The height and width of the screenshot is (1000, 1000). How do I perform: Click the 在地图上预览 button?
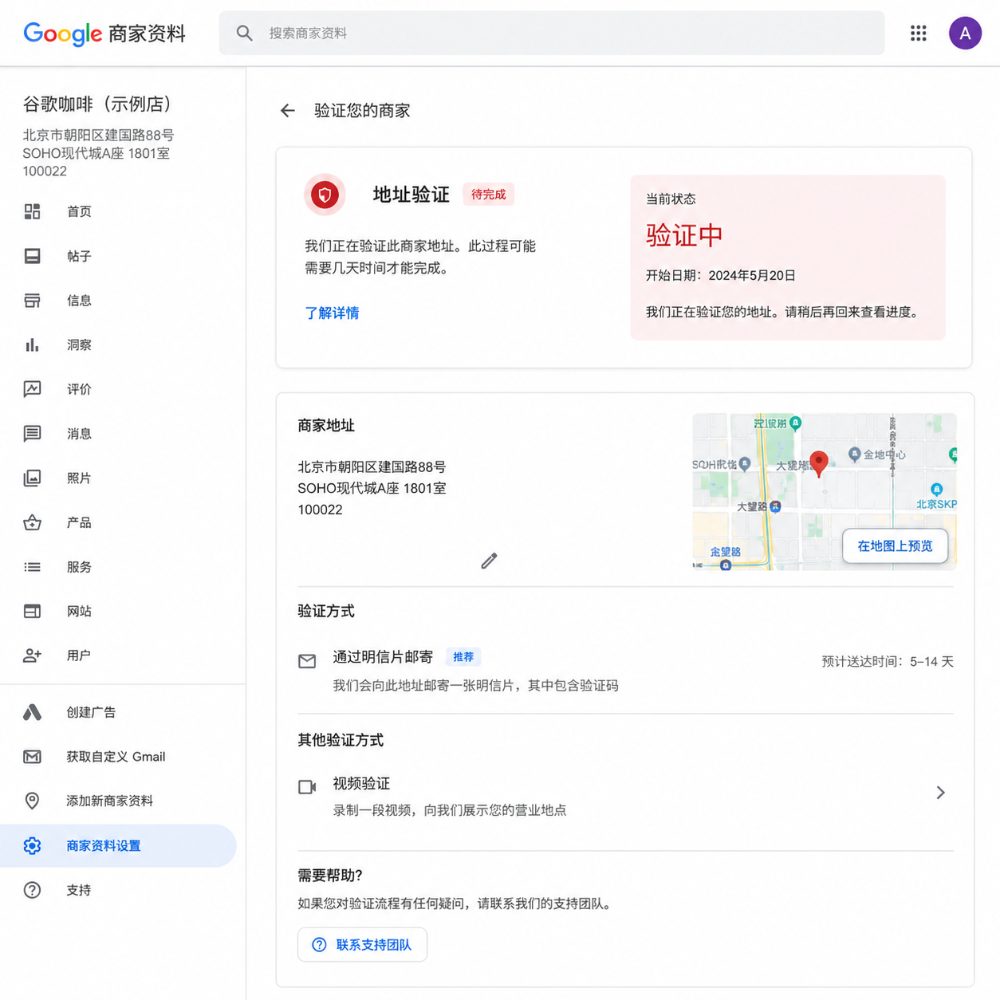[x=895, y=546]
